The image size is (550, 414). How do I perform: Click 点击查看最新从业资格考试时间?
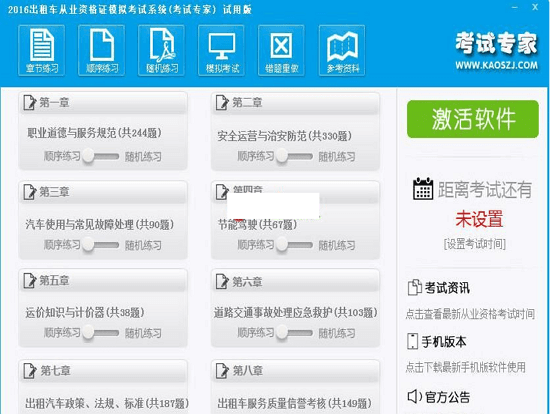[470, 314]
